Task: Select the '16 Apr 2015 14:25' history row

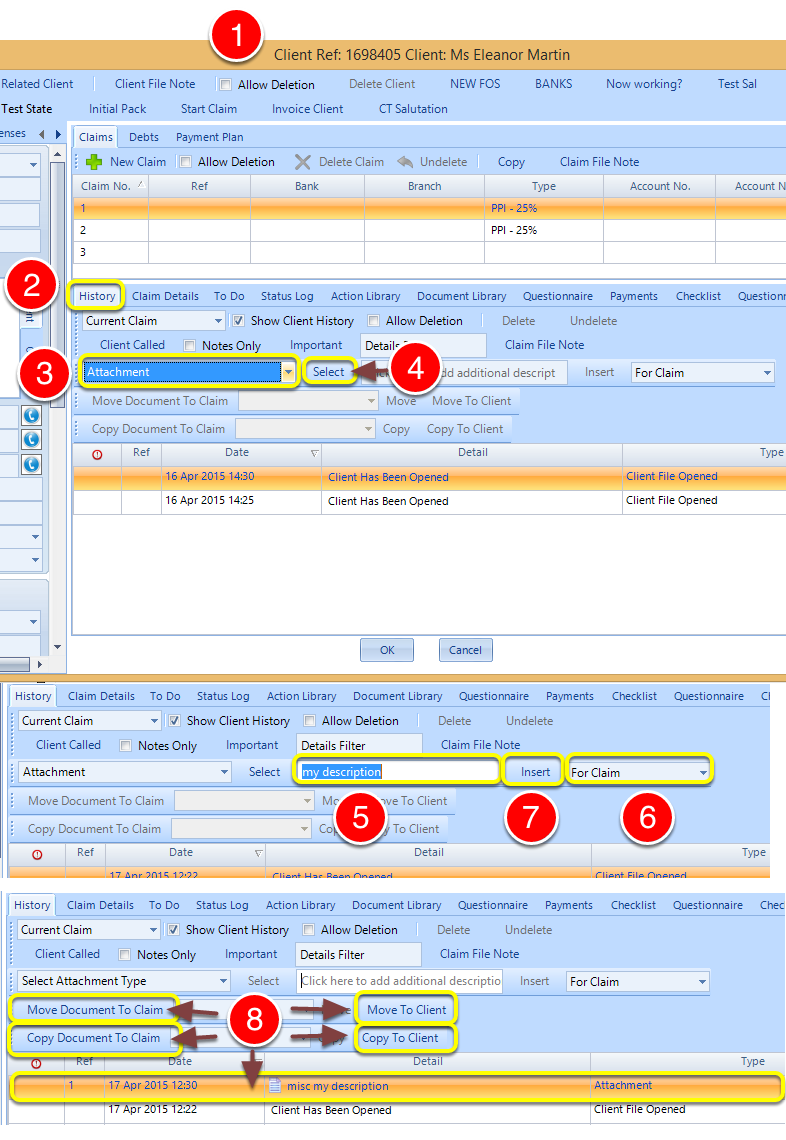Action: 429,500
